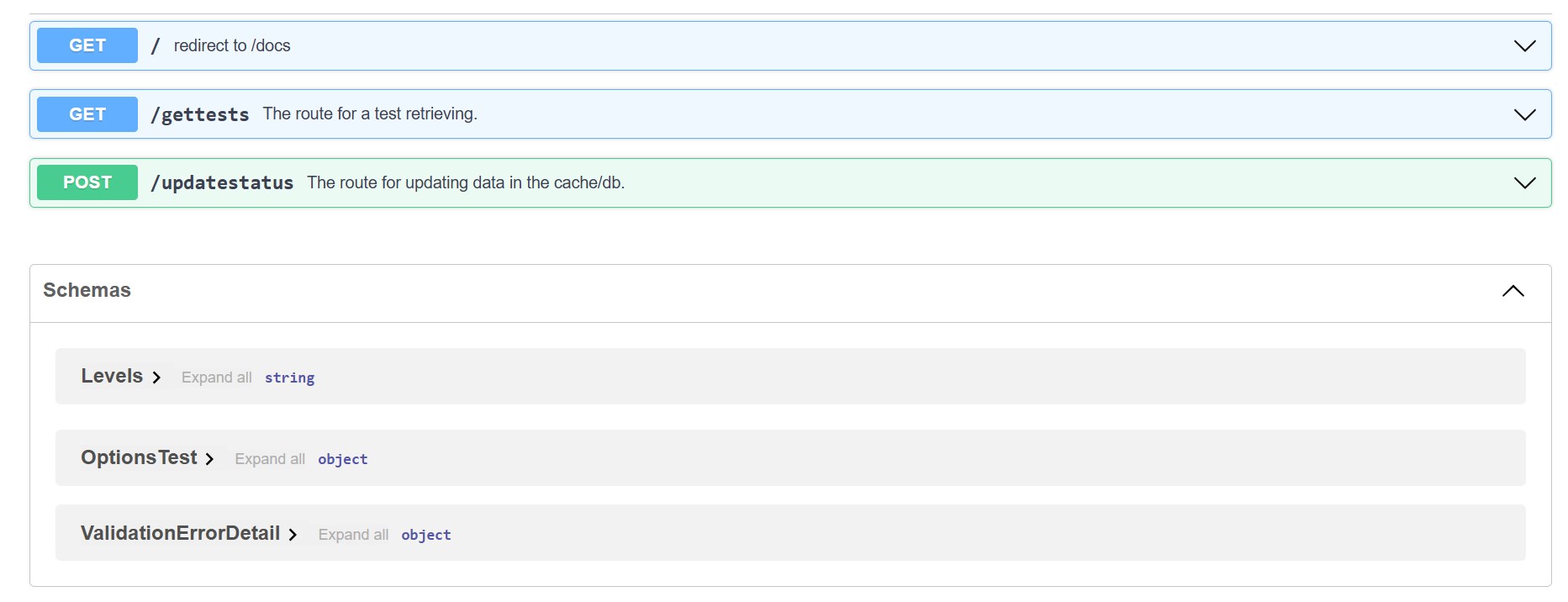Click the GET badge for root redirect endpoint

coord(87,45)
